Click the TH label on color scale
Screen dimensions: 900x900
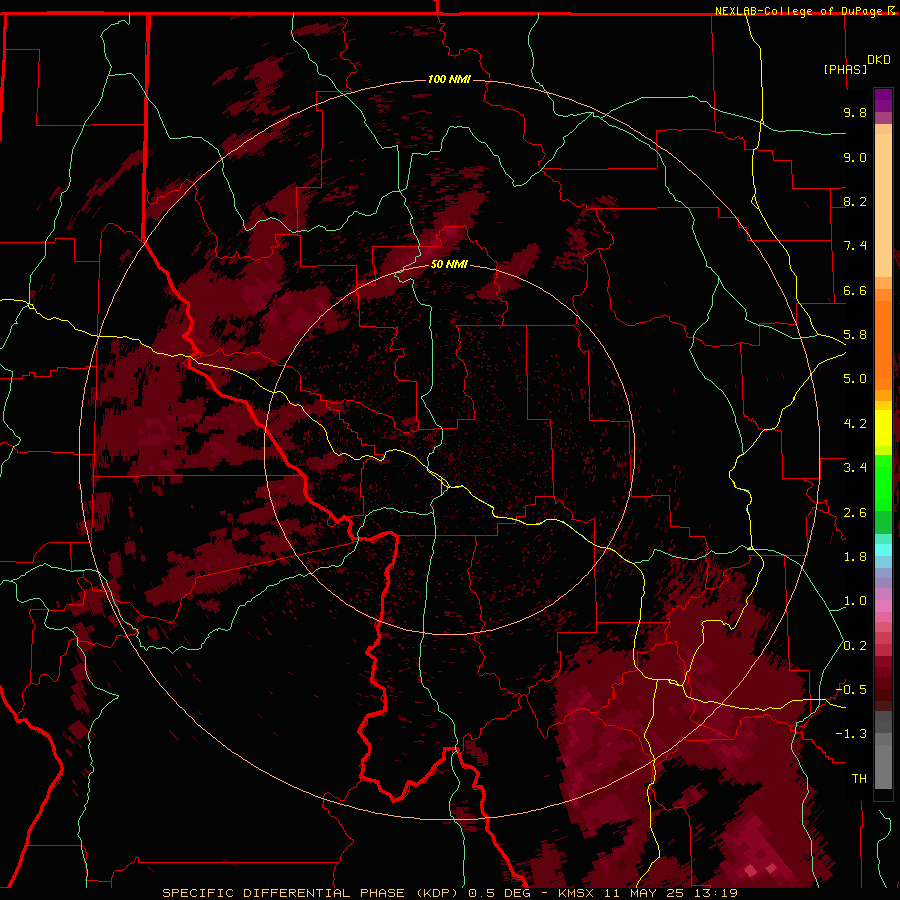(859, 779)
